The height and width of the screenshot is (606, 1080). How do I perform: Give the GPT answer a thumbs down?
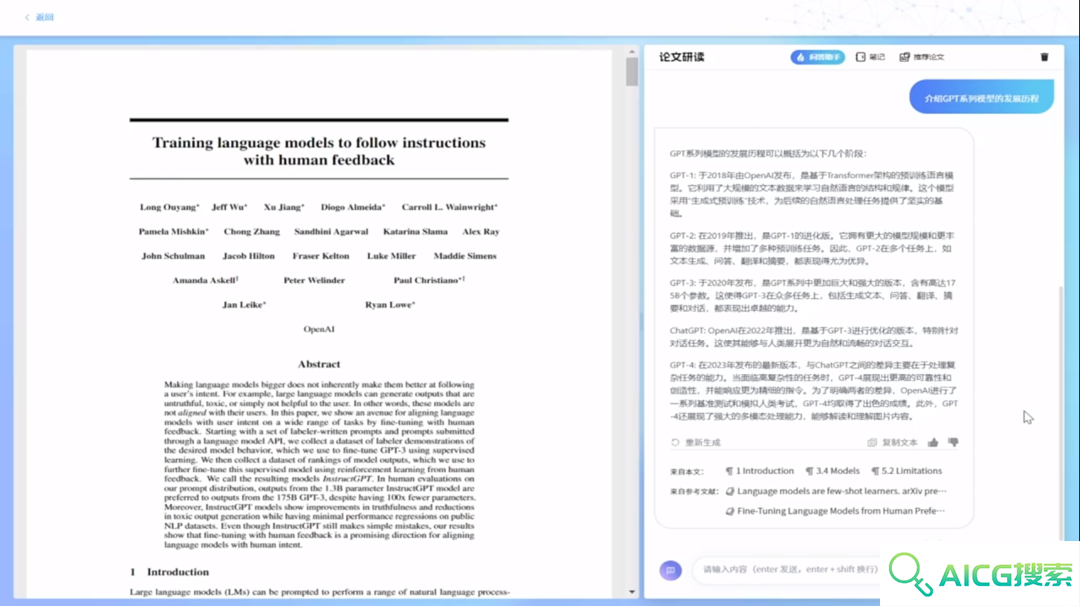tap(953, 442)
